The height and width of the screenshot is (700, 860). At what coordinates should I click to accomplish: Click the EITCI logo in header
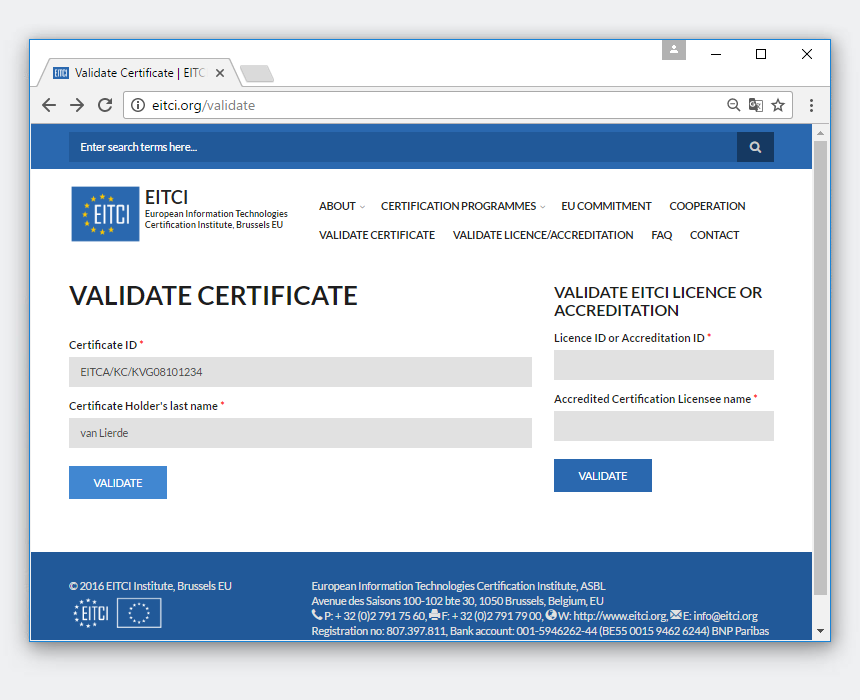[105, 214]
